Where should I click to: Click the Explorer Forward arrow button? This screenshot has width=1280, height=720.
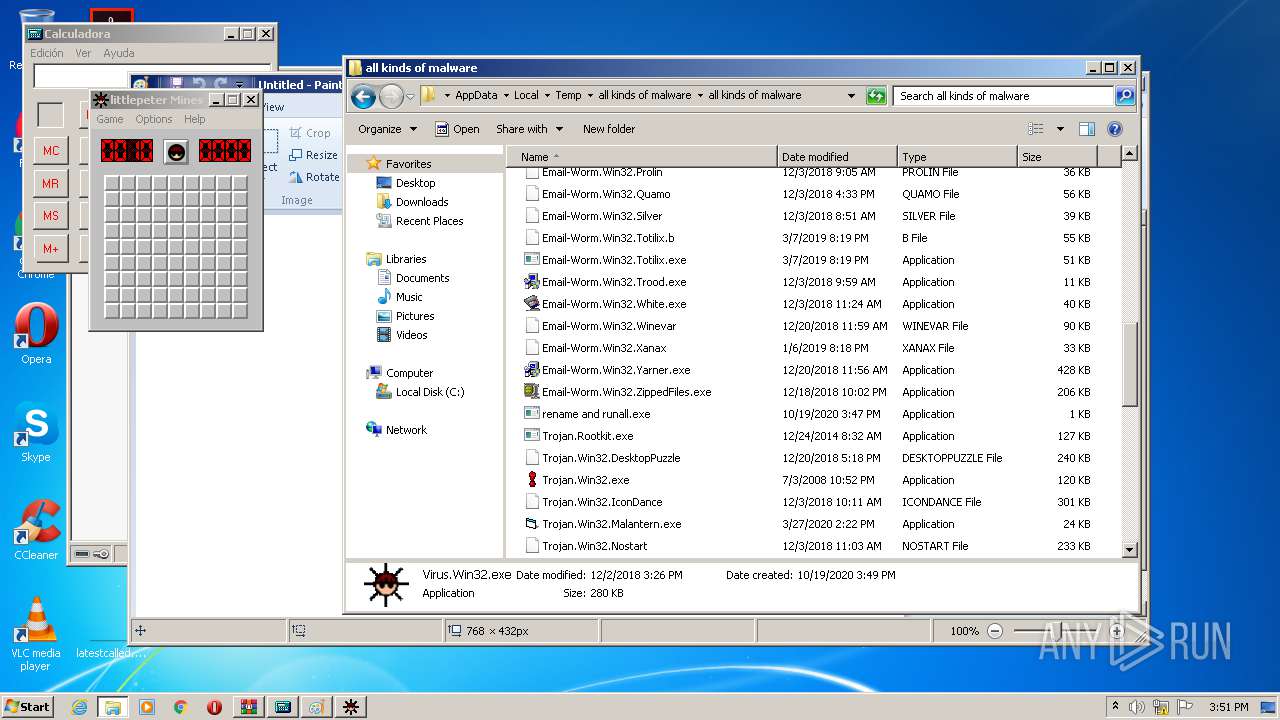[391, 96]
